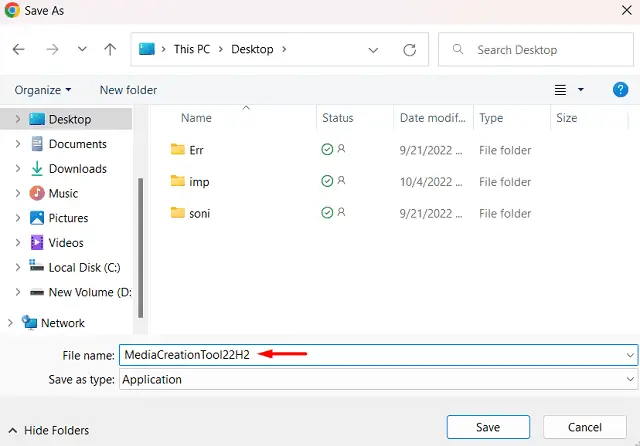Select Local Disk (C:) in navigation pane
The image size is (640, 446).
click(x=84, y=268)
